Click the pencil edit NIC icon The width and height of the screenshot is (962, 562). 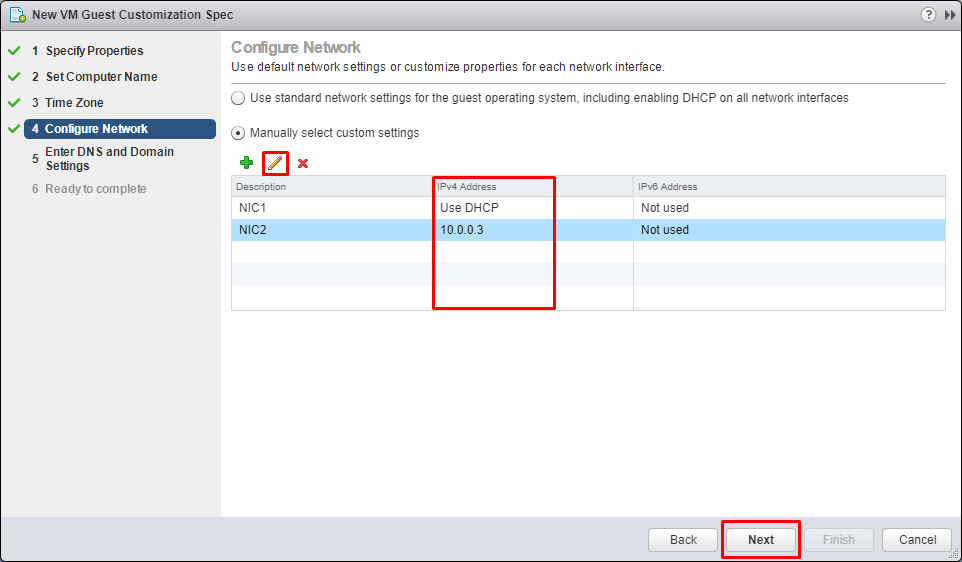point(275,163)
